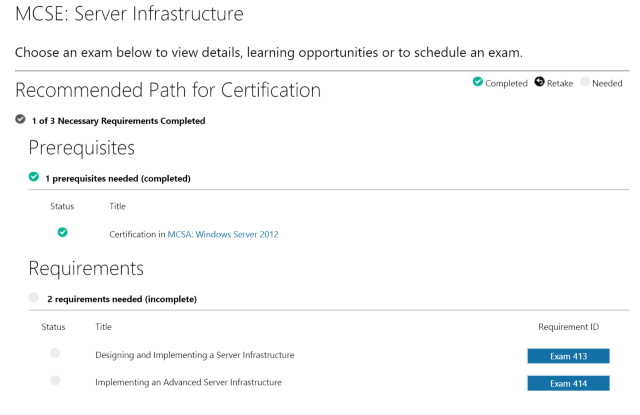The height and width of the screenshot is (415, 640).
Task: Expand the '1 of 3 Necessary Requirements Completed' section
Action: (118, 121)
